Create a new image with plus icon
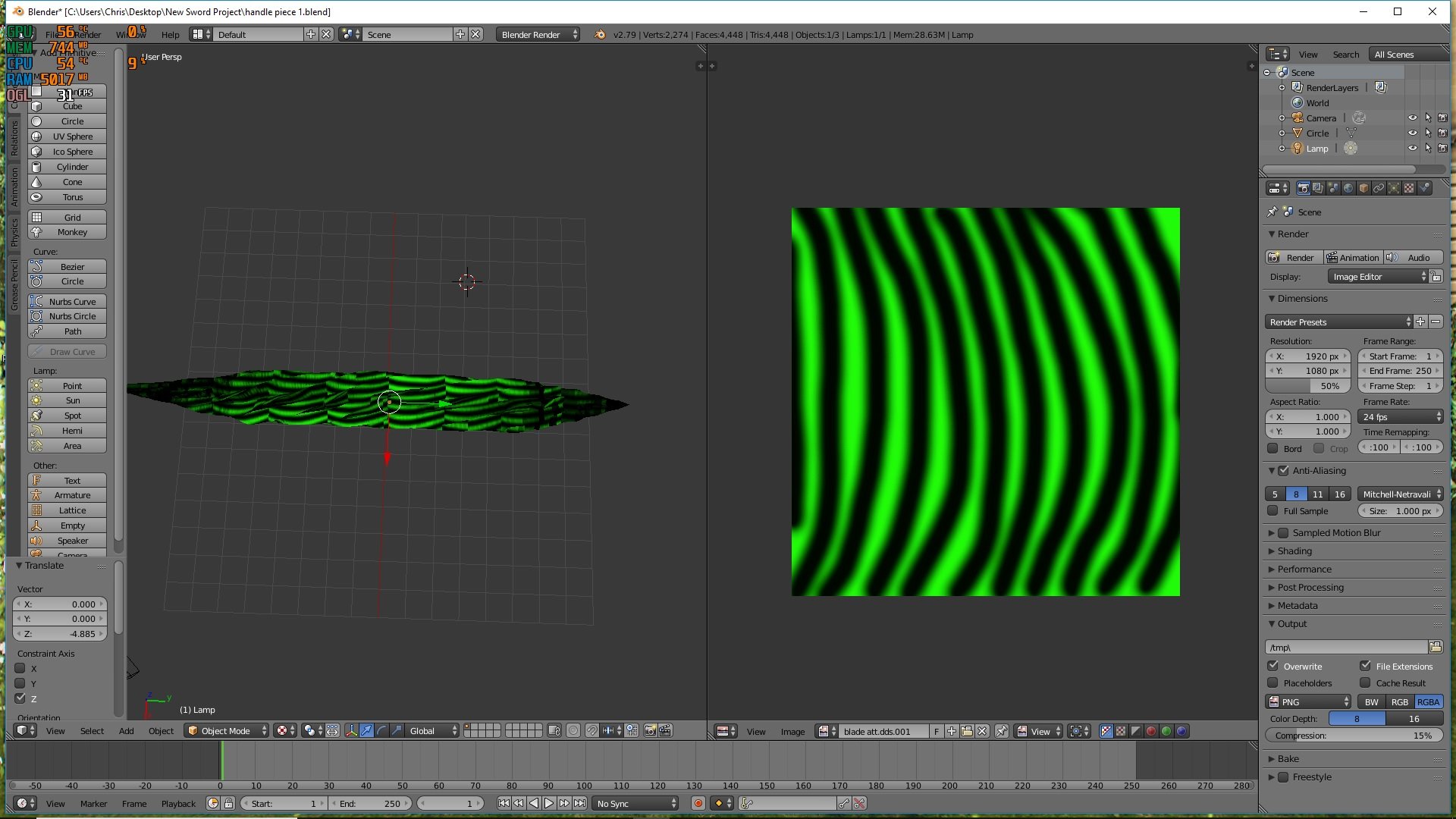The image size is (1456, 819). pyautogui.click(x=952, y=731)
